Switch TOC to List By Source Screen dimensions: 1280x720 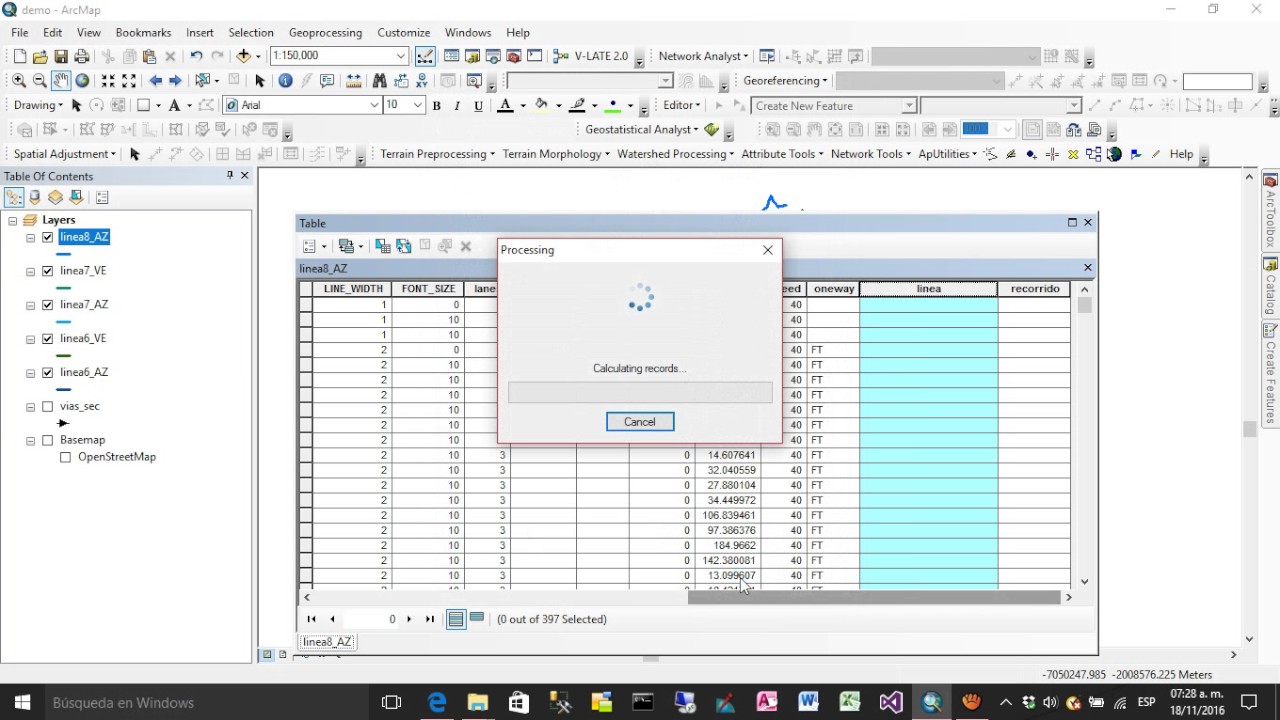35,198
